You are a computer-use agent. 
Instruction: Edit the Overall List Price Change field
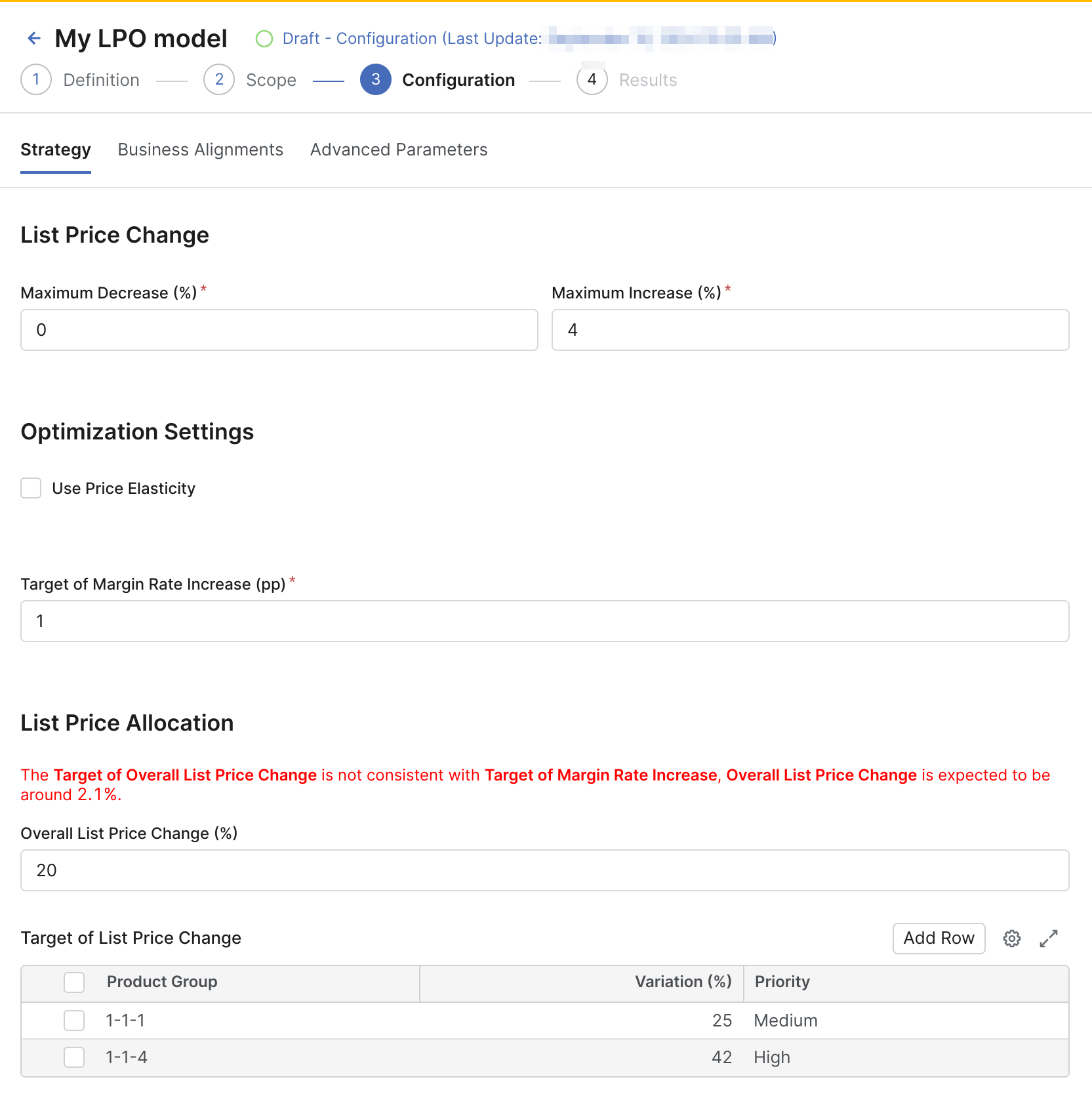coord(544,870)
